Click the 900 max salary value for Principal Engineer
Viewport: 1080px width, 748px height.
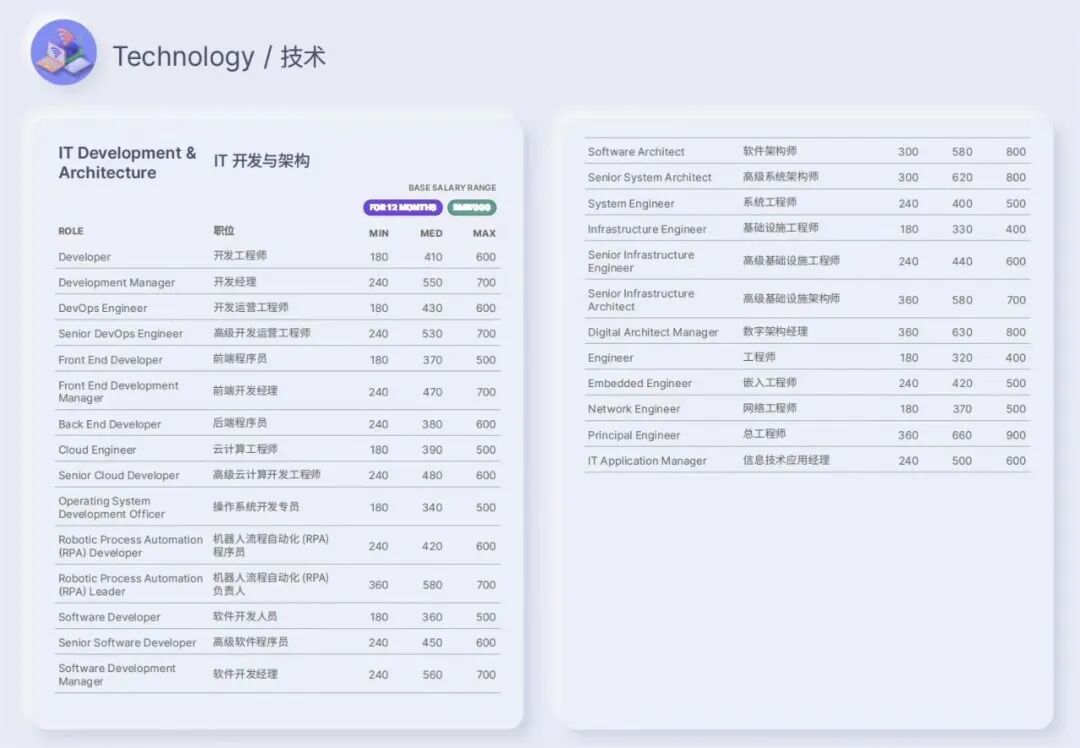1016,435
